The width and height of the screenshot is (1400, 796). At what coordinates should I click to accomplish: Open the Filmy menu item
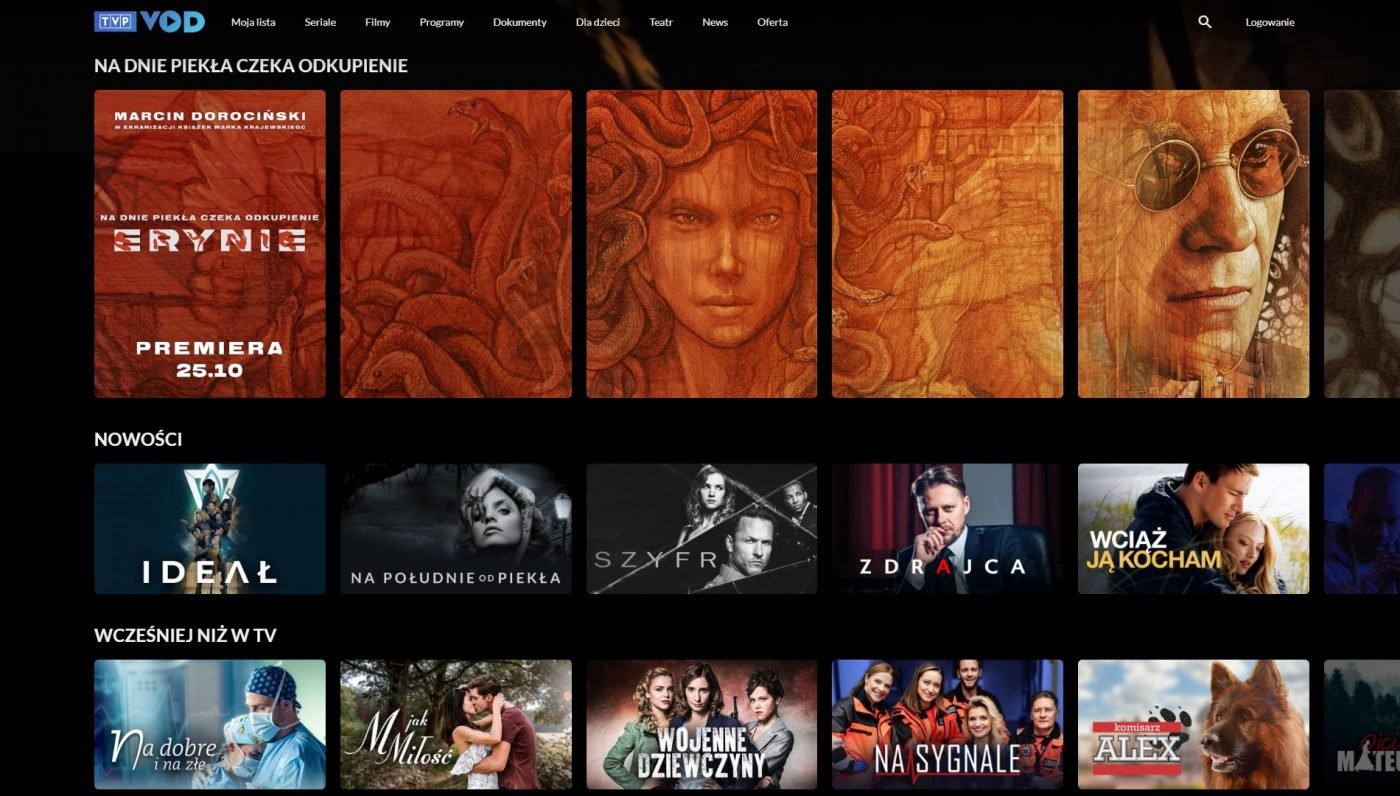[378, 22]
